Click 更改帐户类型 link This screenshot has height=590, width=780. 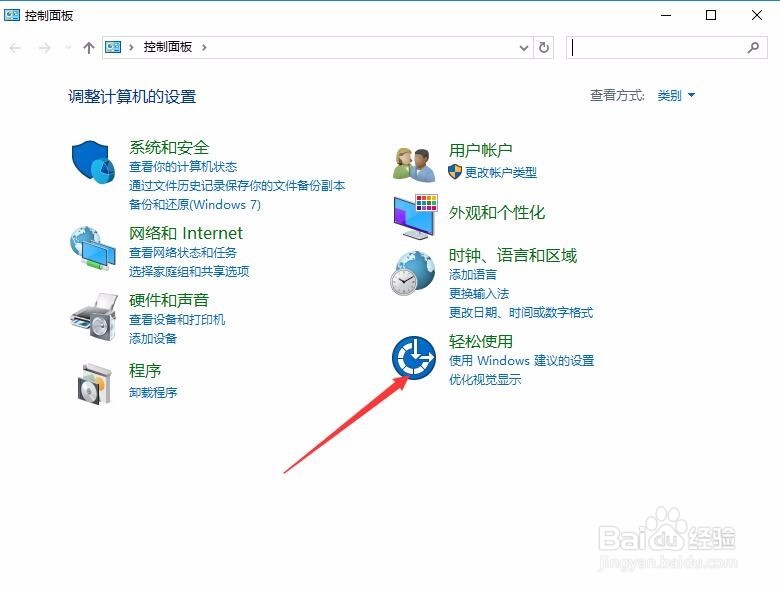coord(501,173)
